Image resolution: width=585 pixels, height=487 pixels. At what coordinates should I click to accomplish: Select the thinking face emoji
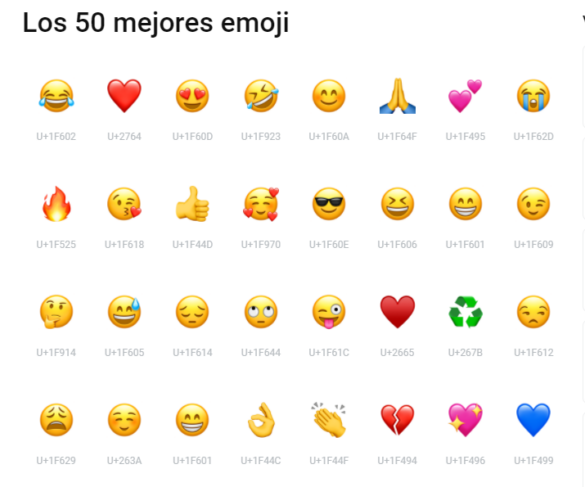56,312
